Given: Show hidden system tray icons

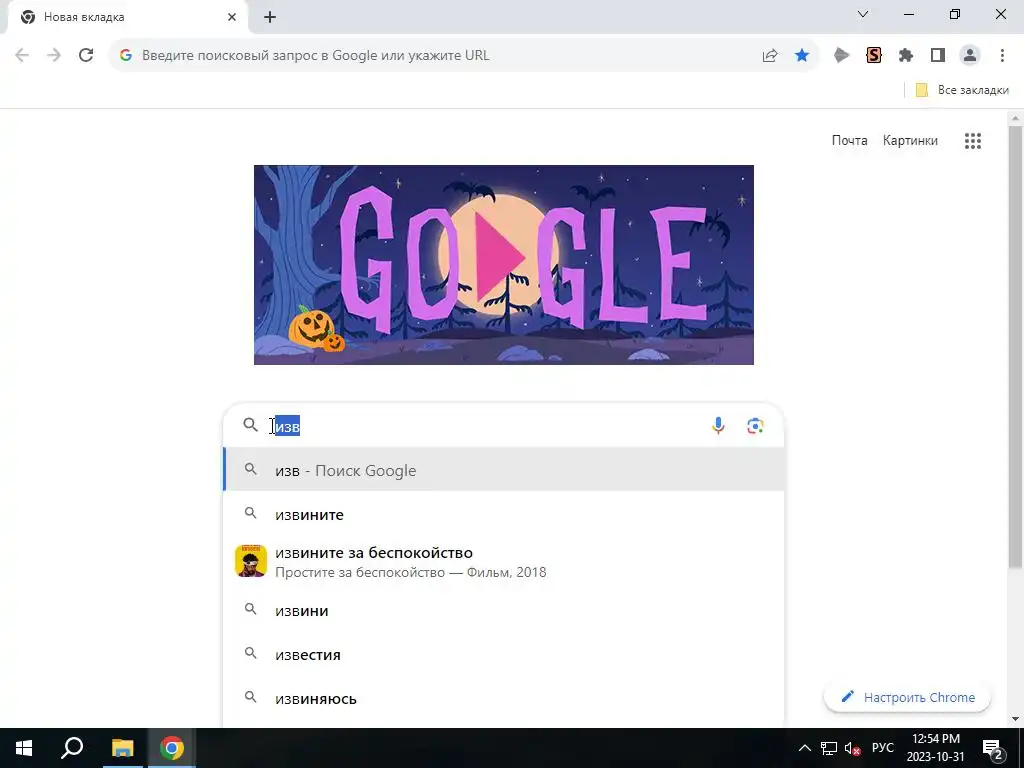Looking at the screenshot, I should pyautogui.click(x=805, y=748).
